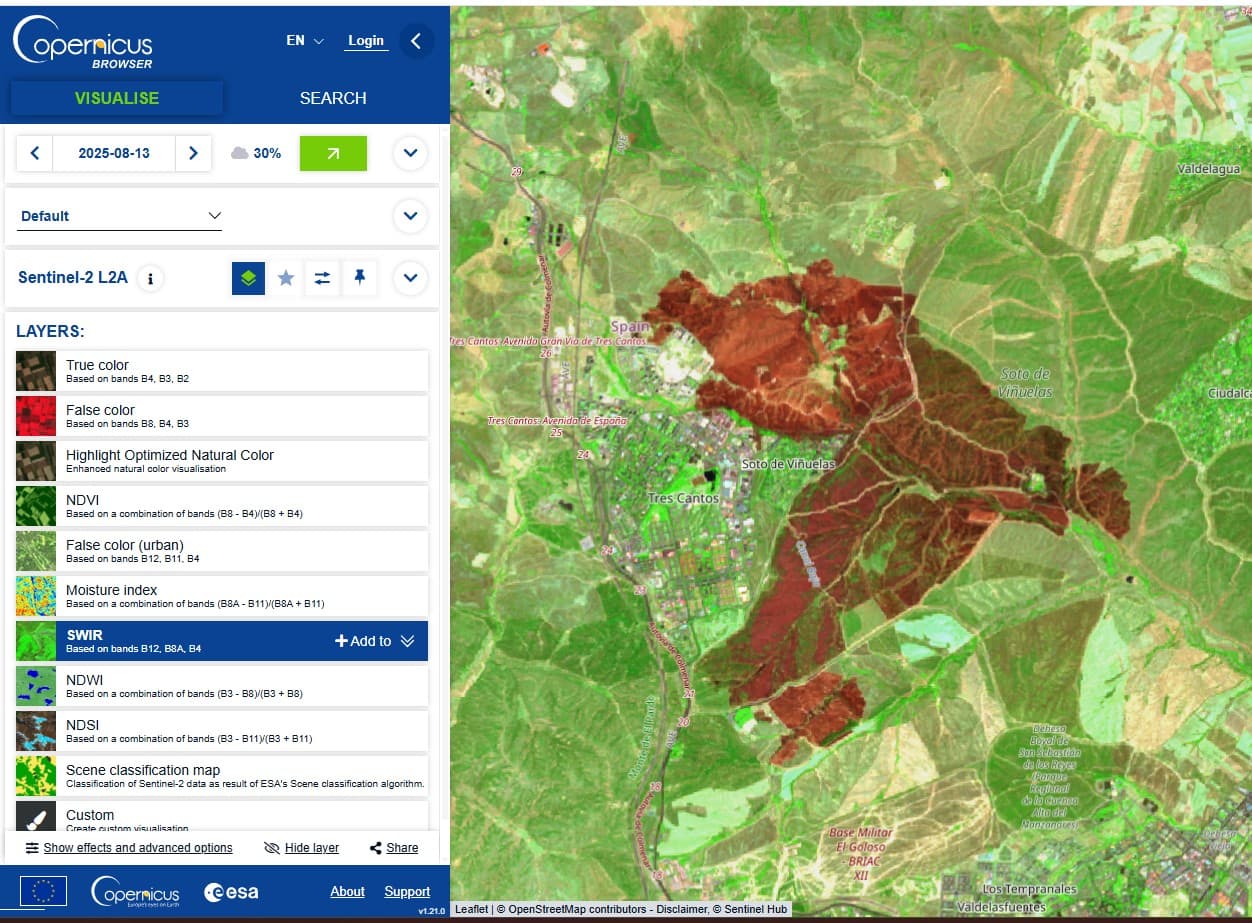This screenshot has height=923, width=1252.
Task: Click the star favorite icon
Action: (285, 278)
